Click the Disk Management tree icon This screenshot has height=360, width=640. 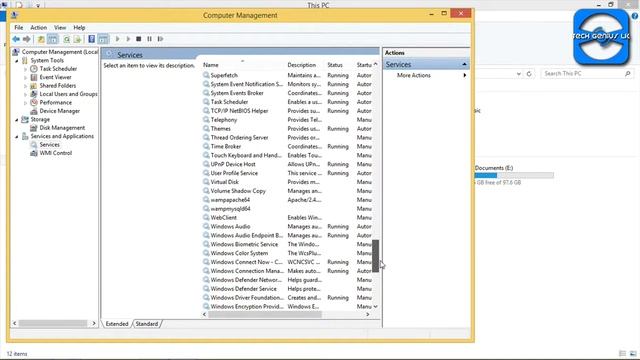(x=34, y=128)
